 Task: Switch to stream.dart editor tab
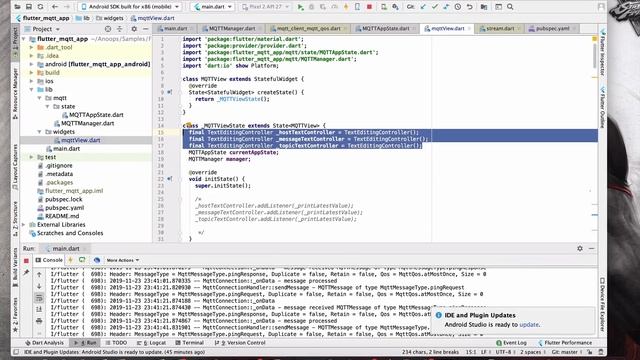[x=500, y=29]
